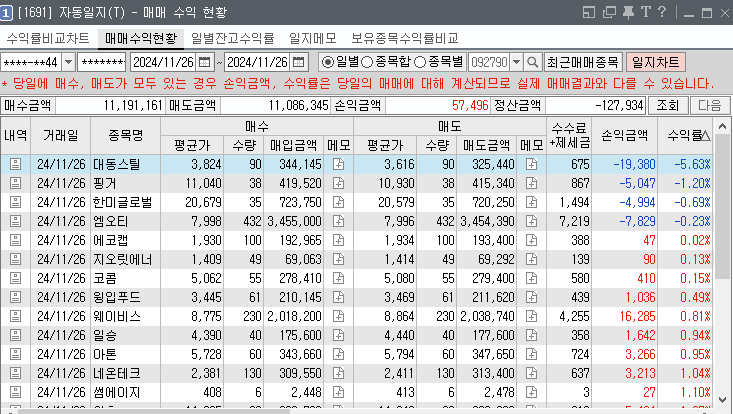Viewport: 733px width, 414px height.
Task: Click vertical scrollbar thumb
Action: (x=722, y=207)
